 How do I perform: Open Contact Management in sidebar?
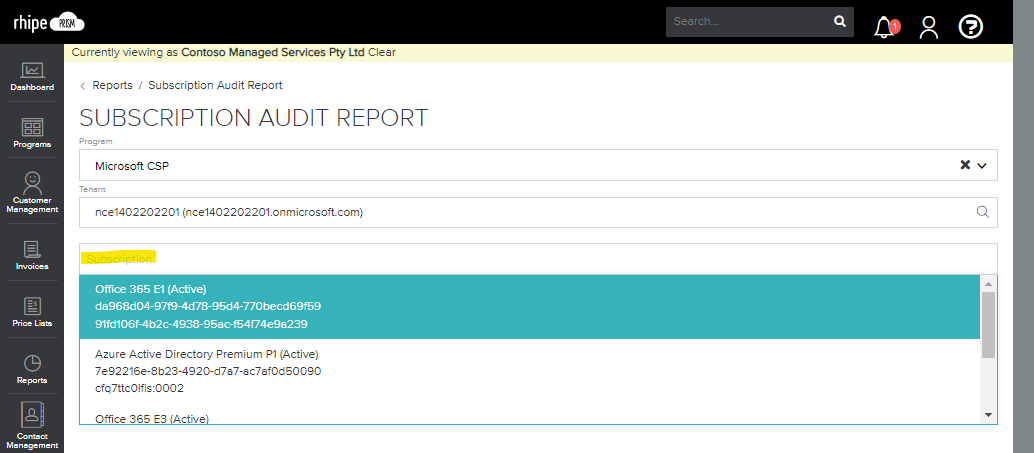tap(32, 426)
